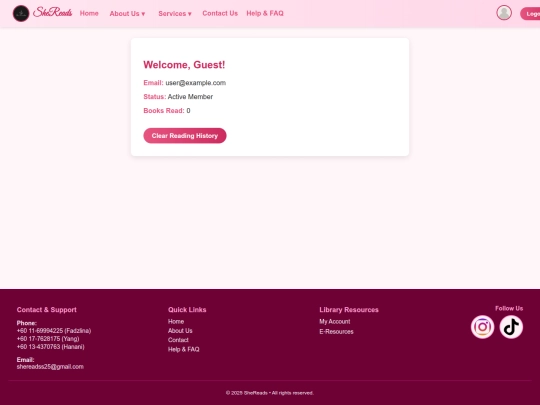Open the user profile avatar icon
Screen dimensions: 540x405
[504, 13]
